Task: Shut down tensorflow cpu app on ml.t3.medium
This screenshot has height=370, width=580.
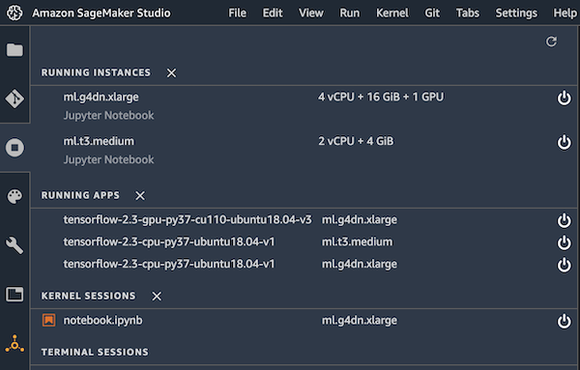Action: pyautogui.click(x=564, y=243)
